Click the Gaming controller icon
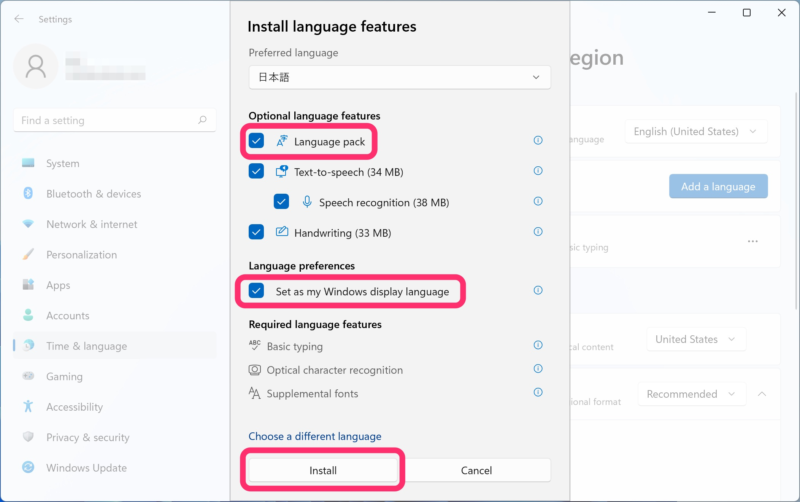800x502 pixels. 28,376
